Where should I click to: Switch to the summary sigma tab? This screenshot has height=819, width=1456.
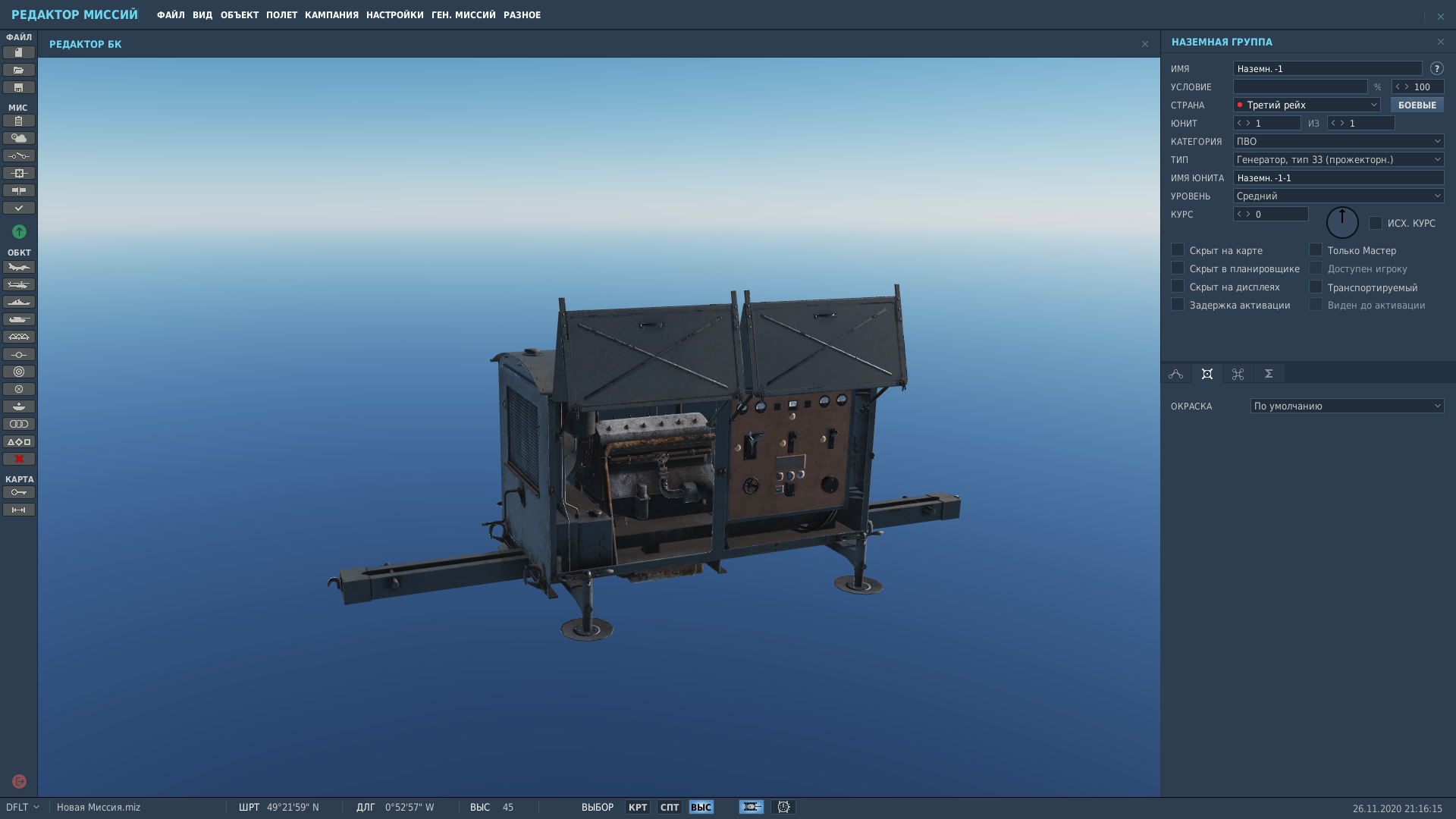pyautogui.click(x=1269, y=374)
